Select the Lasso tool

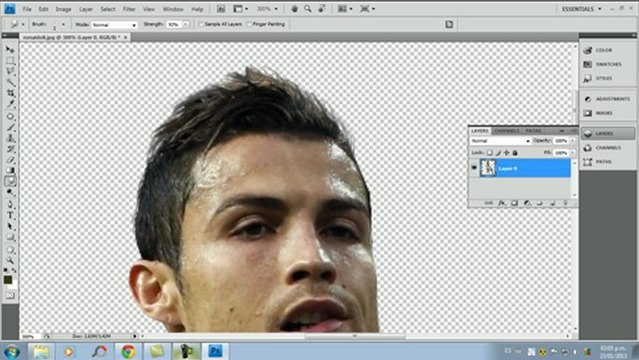pos(10,71)
